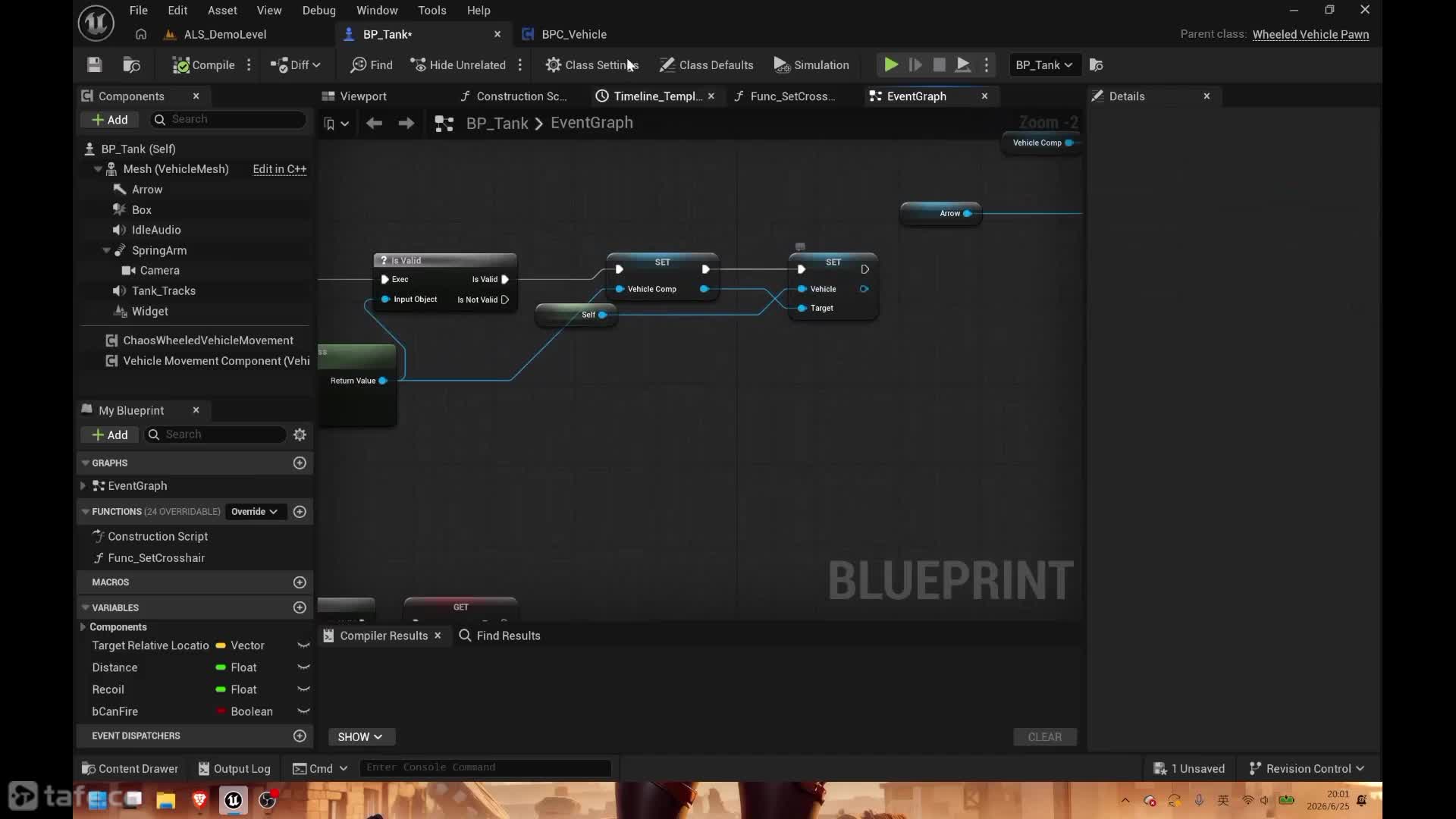Click the Eject play control button
The width and height of the screenshot is (1456, 819).
pos(963,65)
